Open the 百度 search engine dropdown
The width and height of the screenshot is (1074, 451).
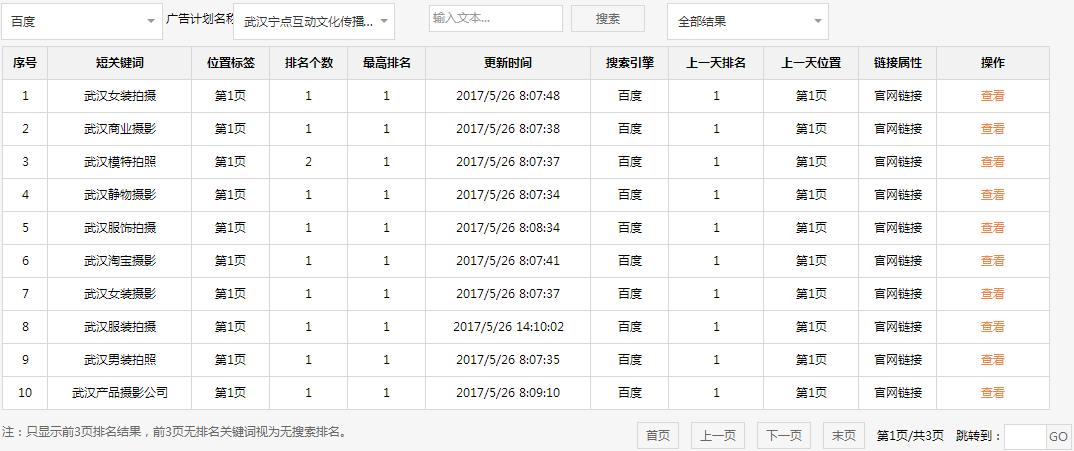[82, 21]
